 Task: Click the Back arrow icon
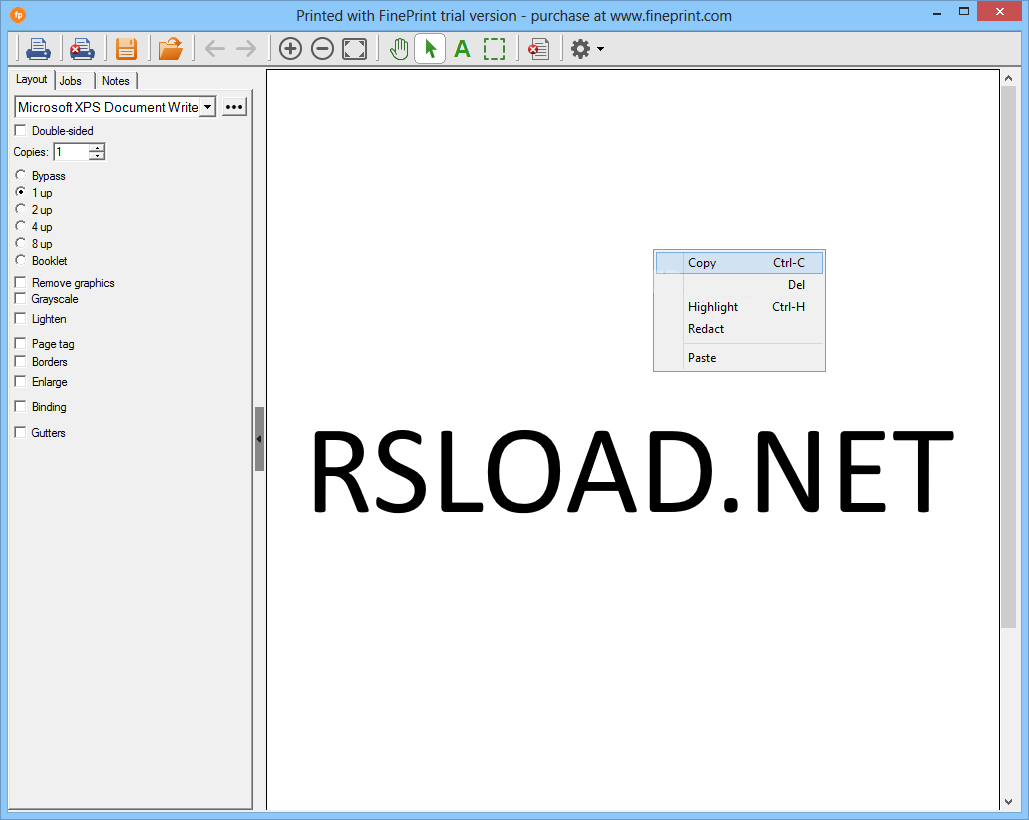(215, 49)
